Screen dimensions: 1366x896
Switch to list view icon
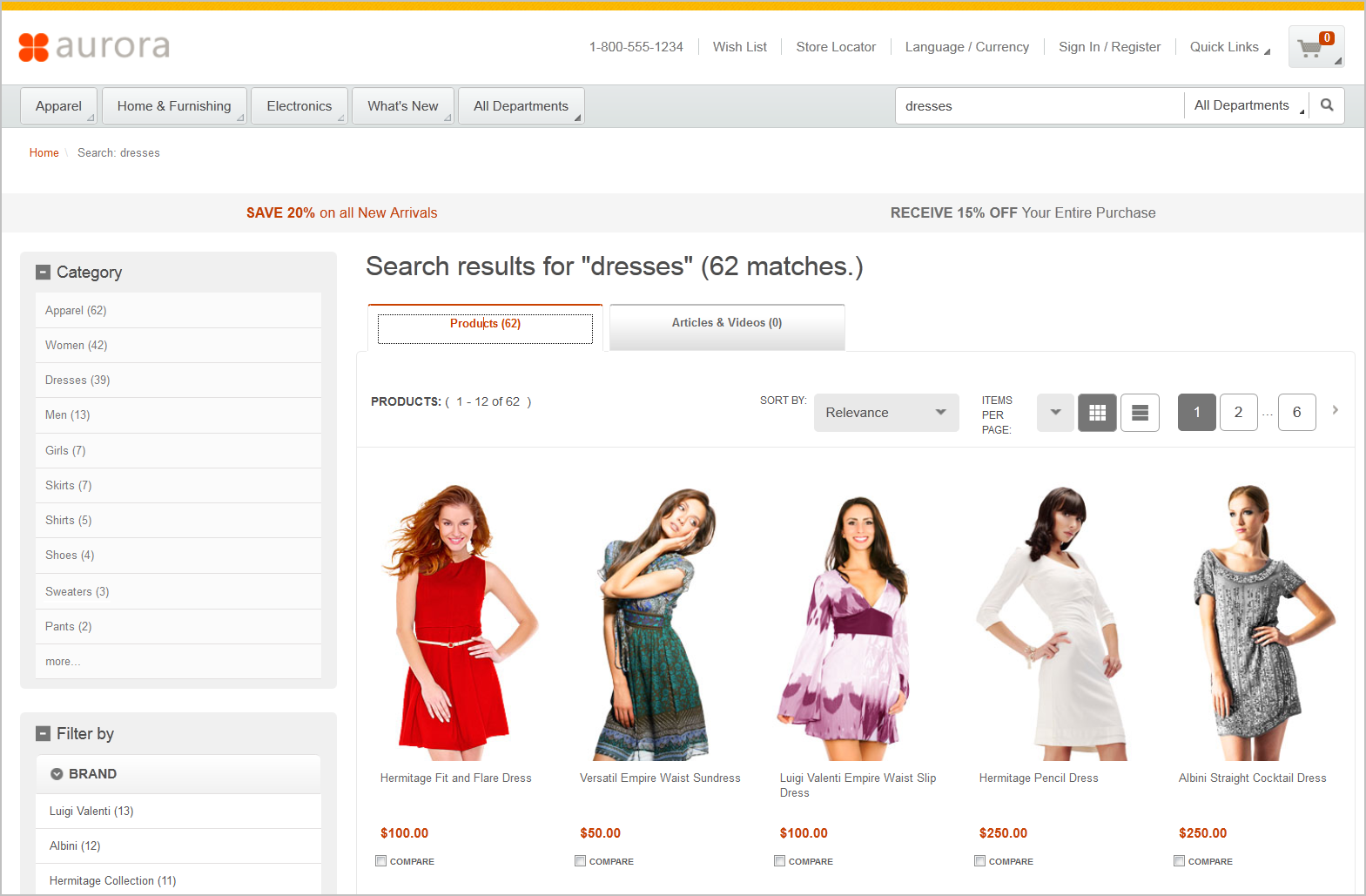pos(1140,413)
